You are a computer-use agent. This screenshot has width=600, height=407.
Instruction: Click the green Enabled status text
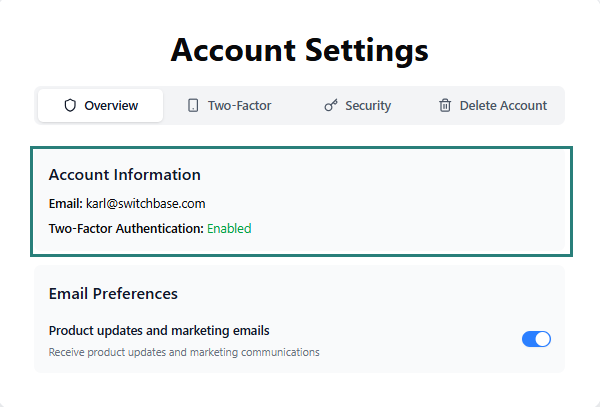(x=229, y=228)
